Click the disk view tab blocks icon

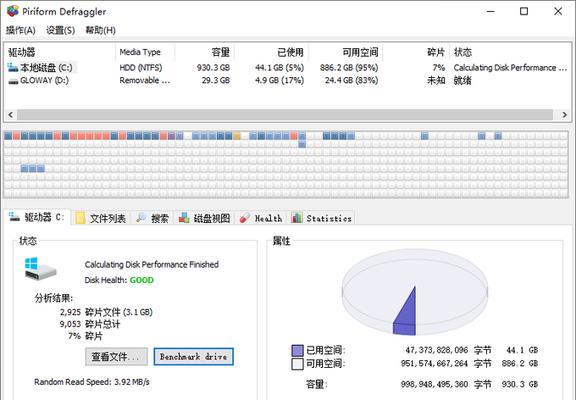point(184,218)
